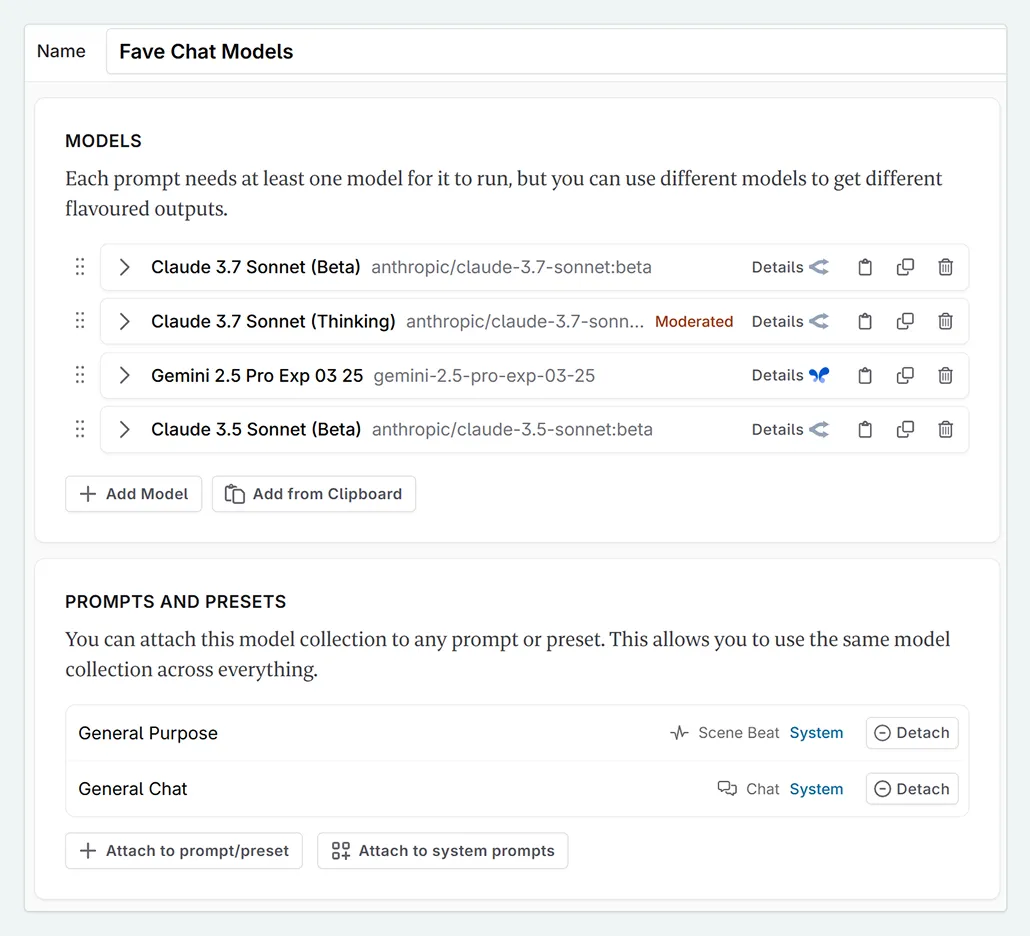This screenshot has height=936, width=1030.
Task: Expand the Gemini 2.5 Pro Exp 03 25 row
Action: [x=123, y=375]
